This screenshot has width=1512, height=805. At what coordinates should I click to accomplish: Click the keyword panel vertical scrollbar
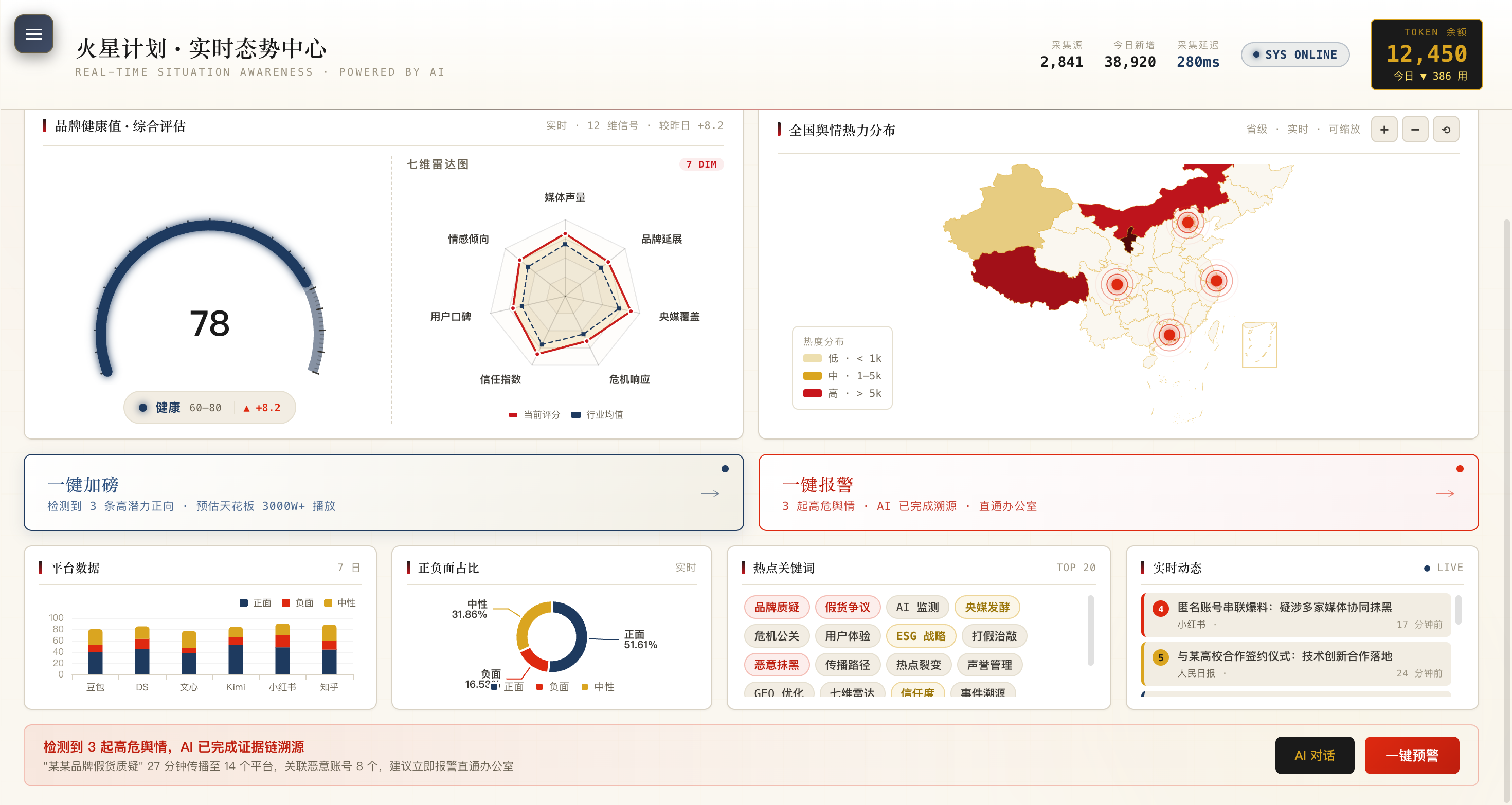[1090, 631]
